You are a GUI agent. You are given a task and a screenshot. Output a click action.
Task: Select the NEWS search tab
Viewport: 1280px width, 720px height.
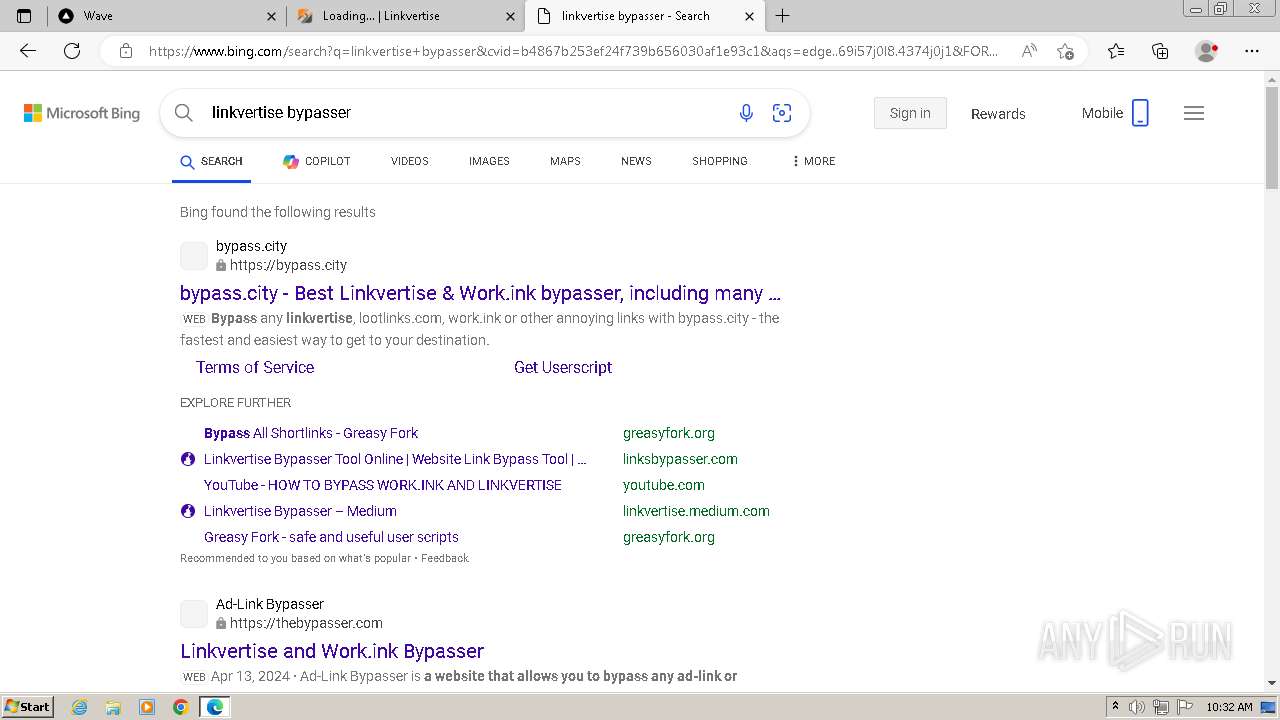(x=636, y=161)
